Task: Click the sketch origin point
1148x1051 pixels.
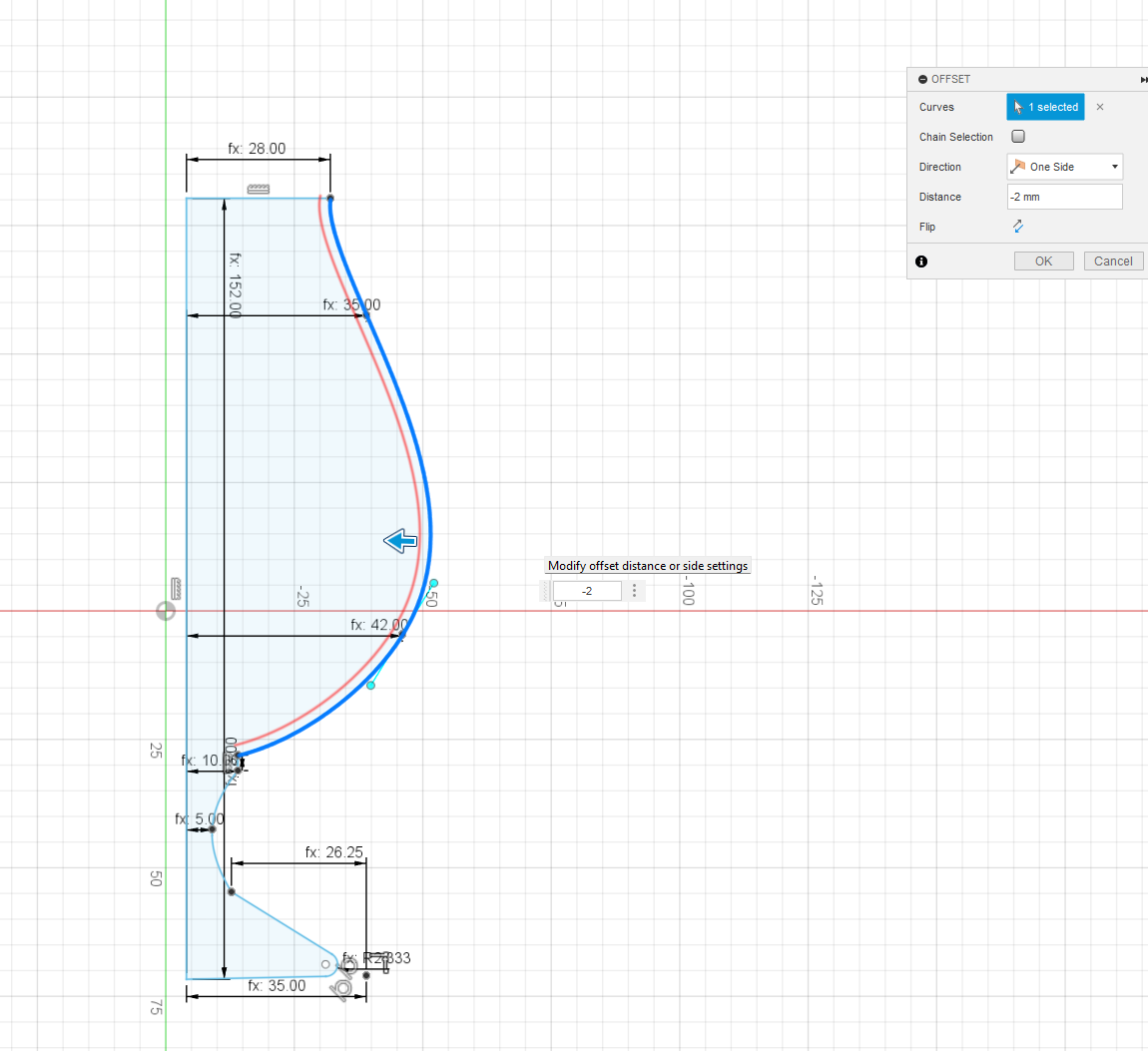Action: pos(166,611)
